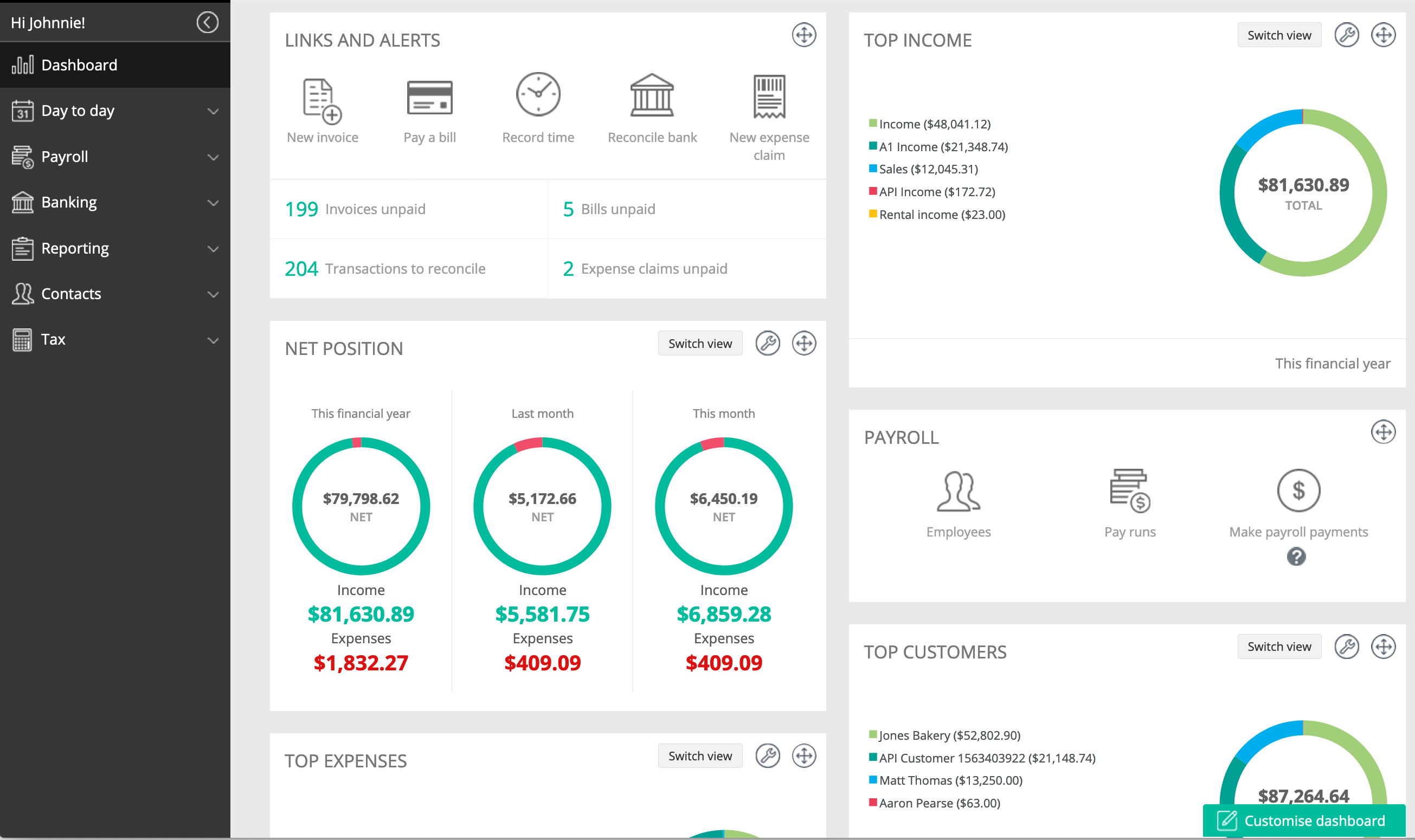Open Pay runs in Payroll widget
The width and height of the screenshot is (1415, 840).
1130,504
